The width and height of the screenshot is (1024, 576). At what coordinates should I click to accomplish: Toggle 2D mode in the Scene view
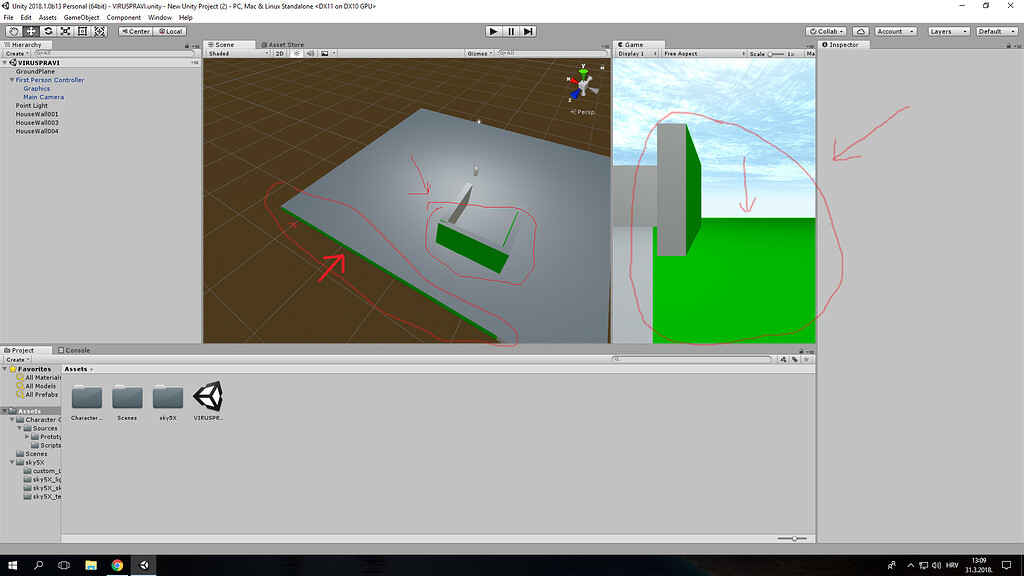[x=281, y=53]
